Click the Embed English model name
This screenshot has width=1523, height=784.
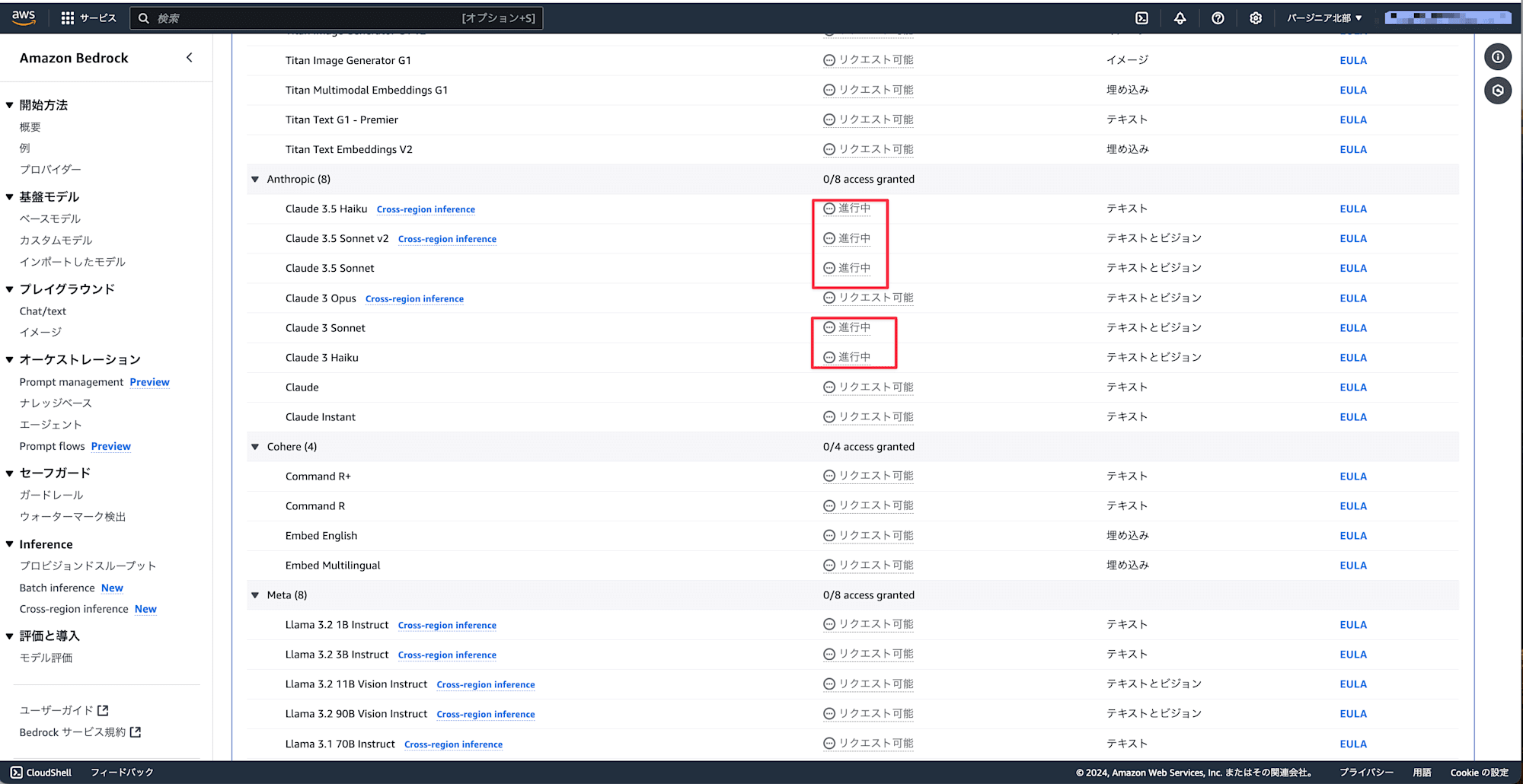(321, 535)
